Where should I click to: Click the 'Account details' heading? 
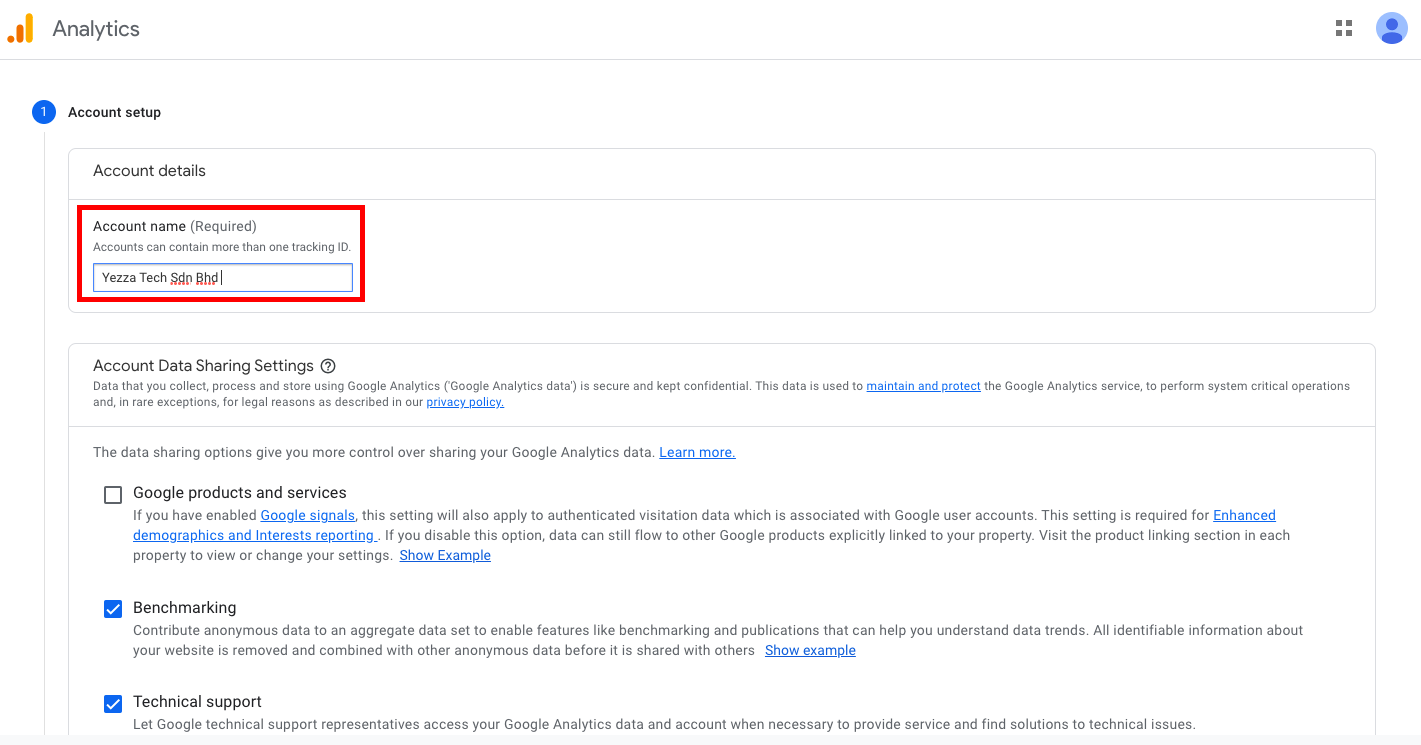click(149, 171)
